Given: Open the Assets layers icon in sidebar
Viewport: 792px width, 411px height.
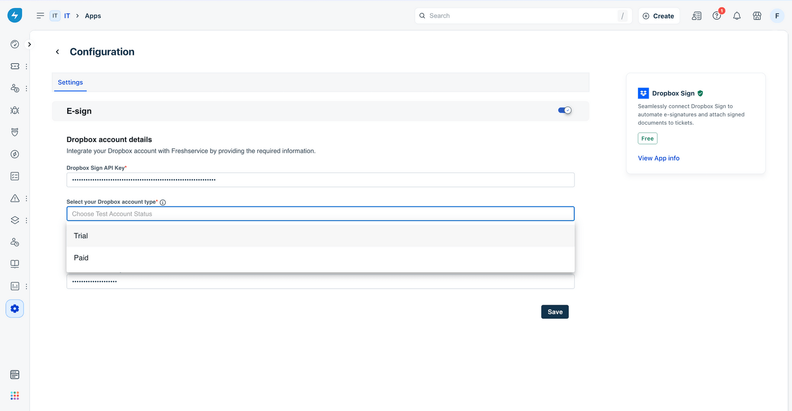Looking at the screenshot, I should (15, 220).
